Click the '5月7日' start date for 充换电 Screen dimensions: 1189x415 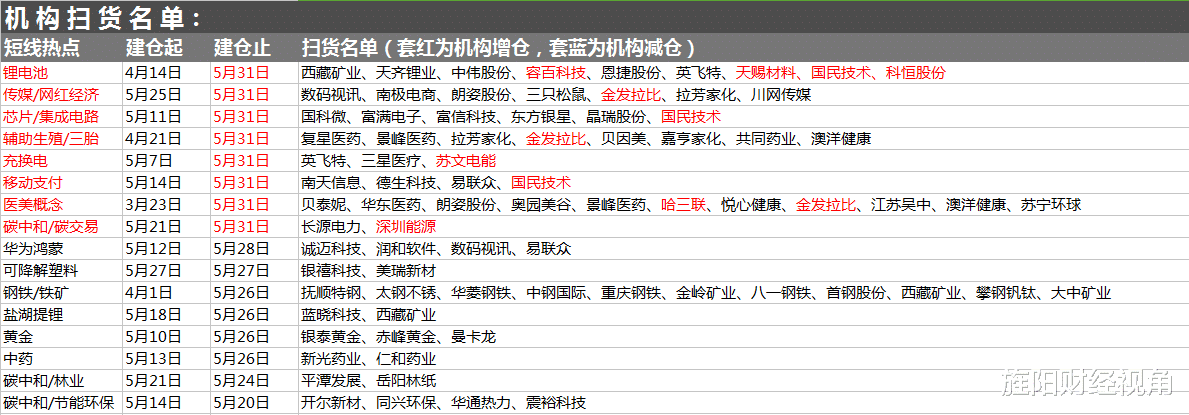pyautogui.click(x=149, y=162)
